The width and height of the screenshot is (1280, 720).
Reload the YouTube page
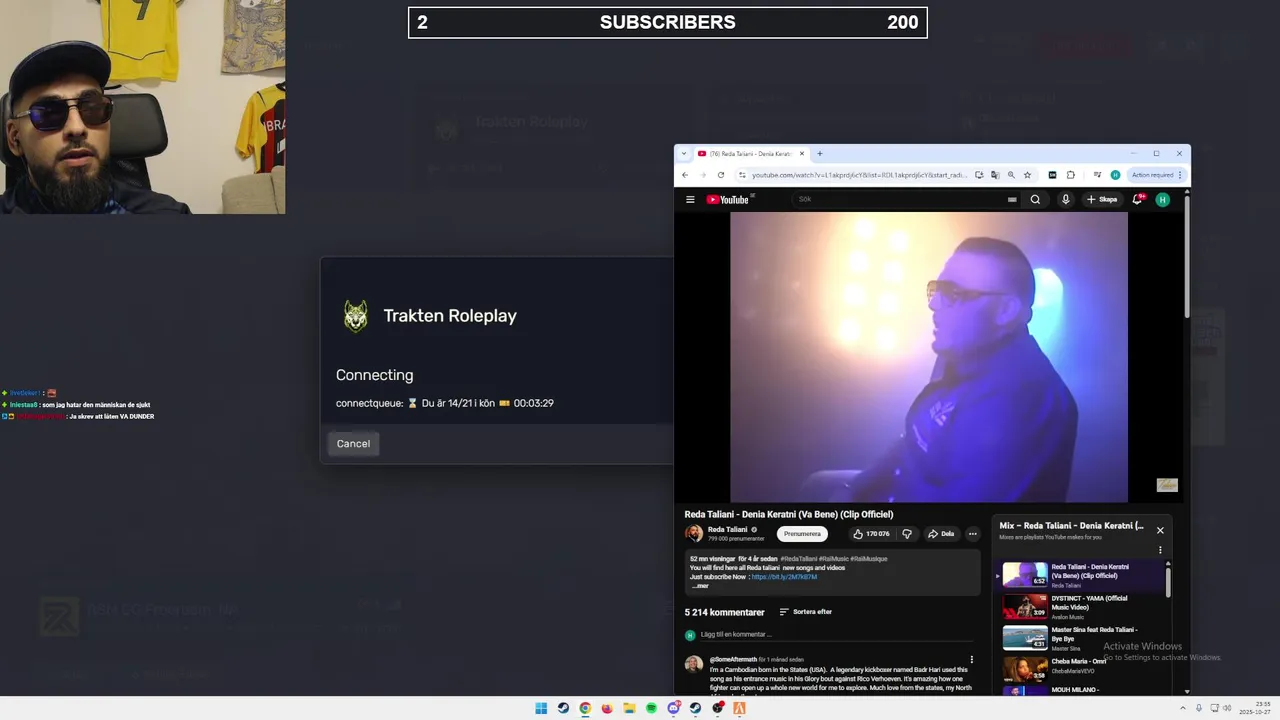pos(720,175)
